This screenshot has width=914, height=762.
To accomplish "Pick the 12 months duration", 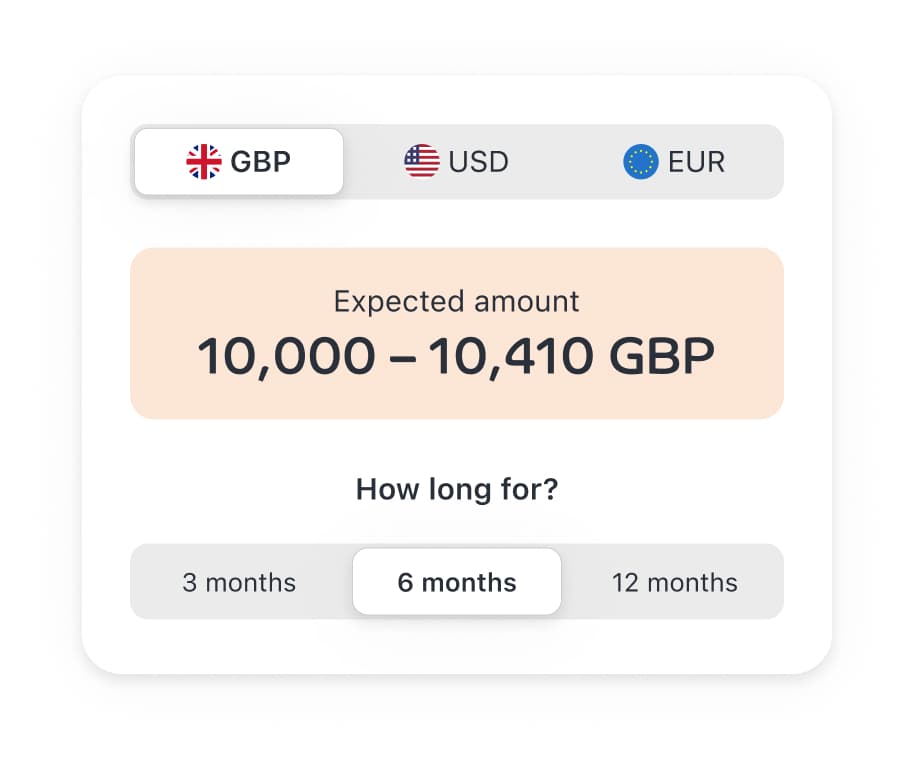I will 674,583.
